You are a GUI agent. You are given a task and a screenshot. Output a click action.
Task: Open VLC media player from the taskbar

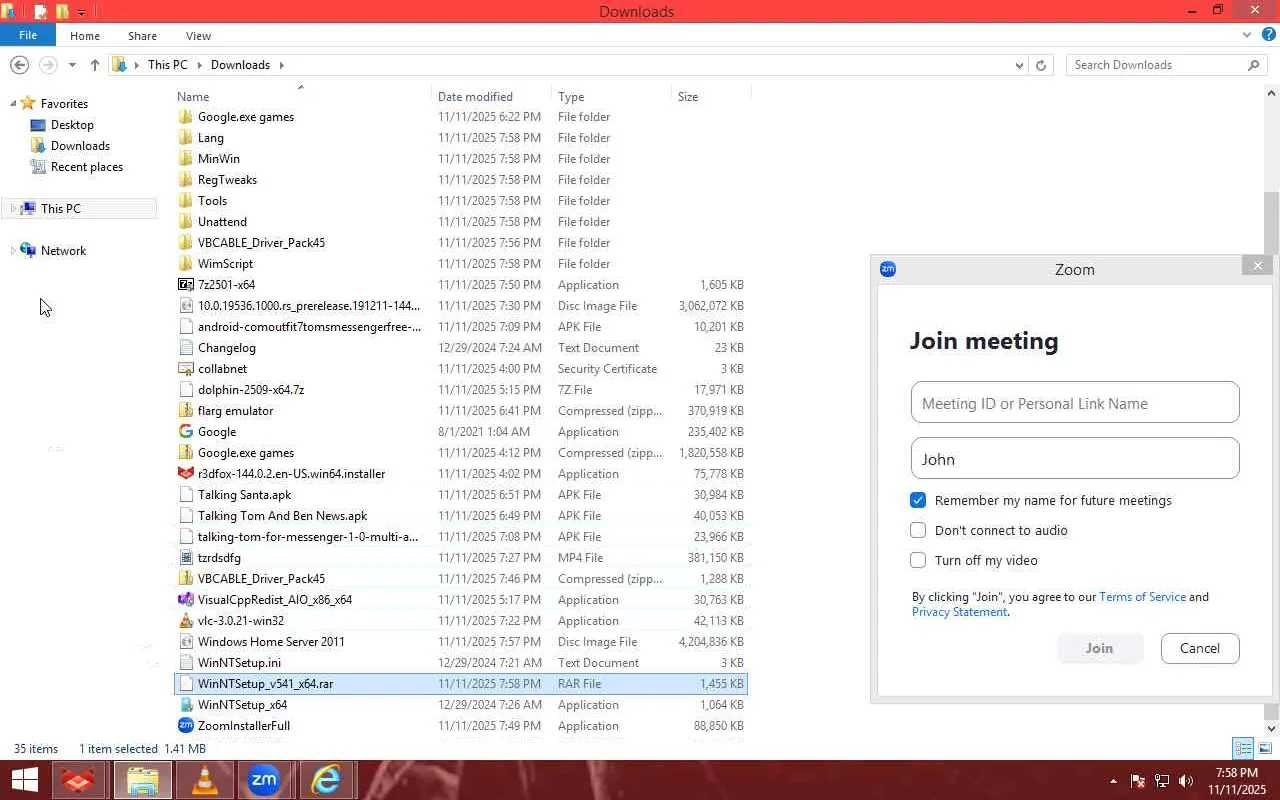click(x=204, y=780)
